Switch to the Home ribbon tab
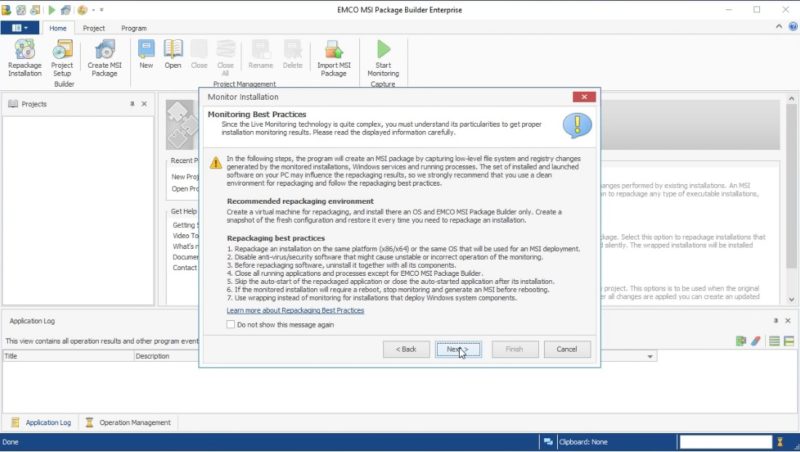This screenshot has height=452, width=800. [58, 28]
